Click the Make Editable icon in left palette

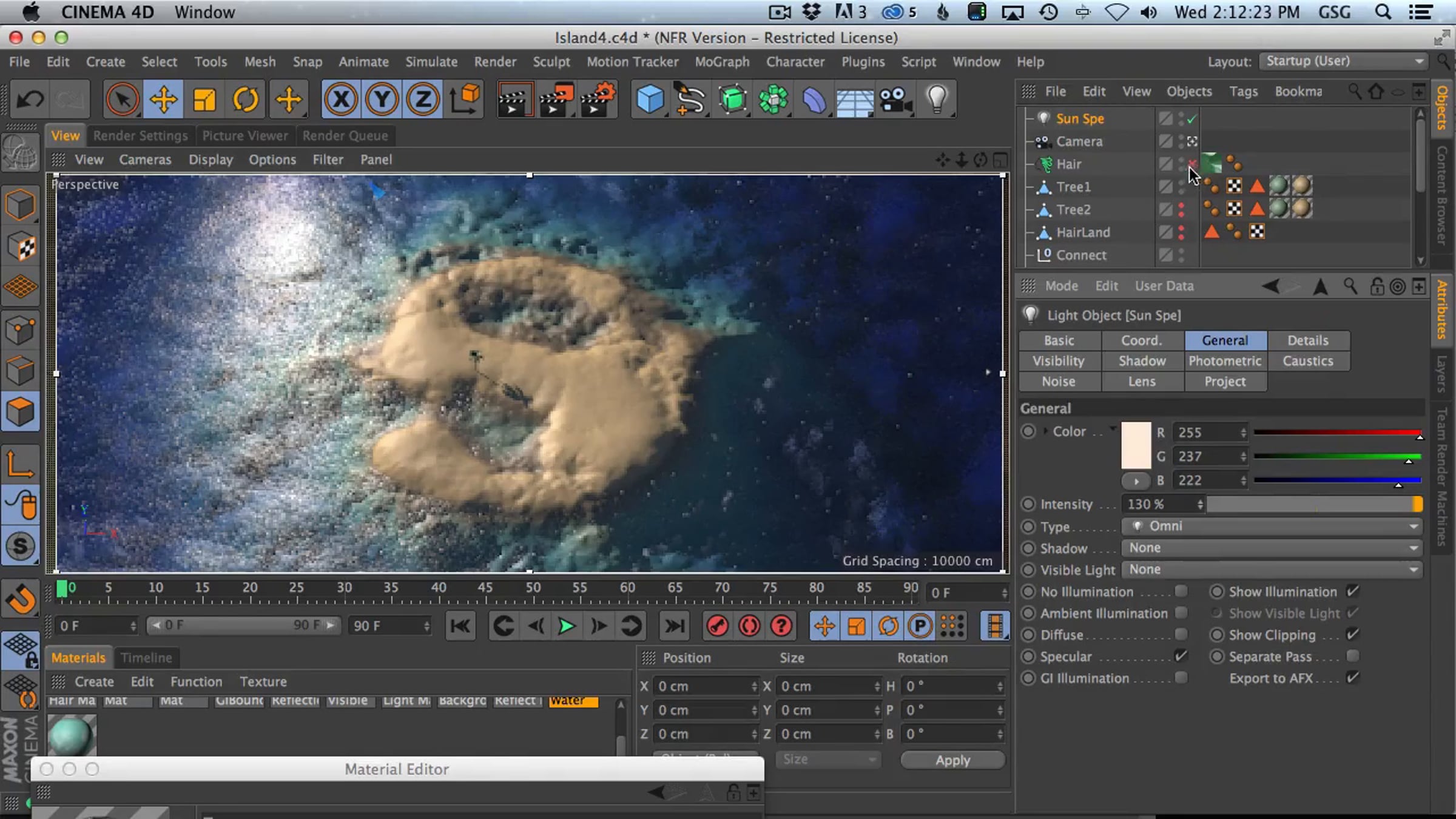(x=20, y=152)
